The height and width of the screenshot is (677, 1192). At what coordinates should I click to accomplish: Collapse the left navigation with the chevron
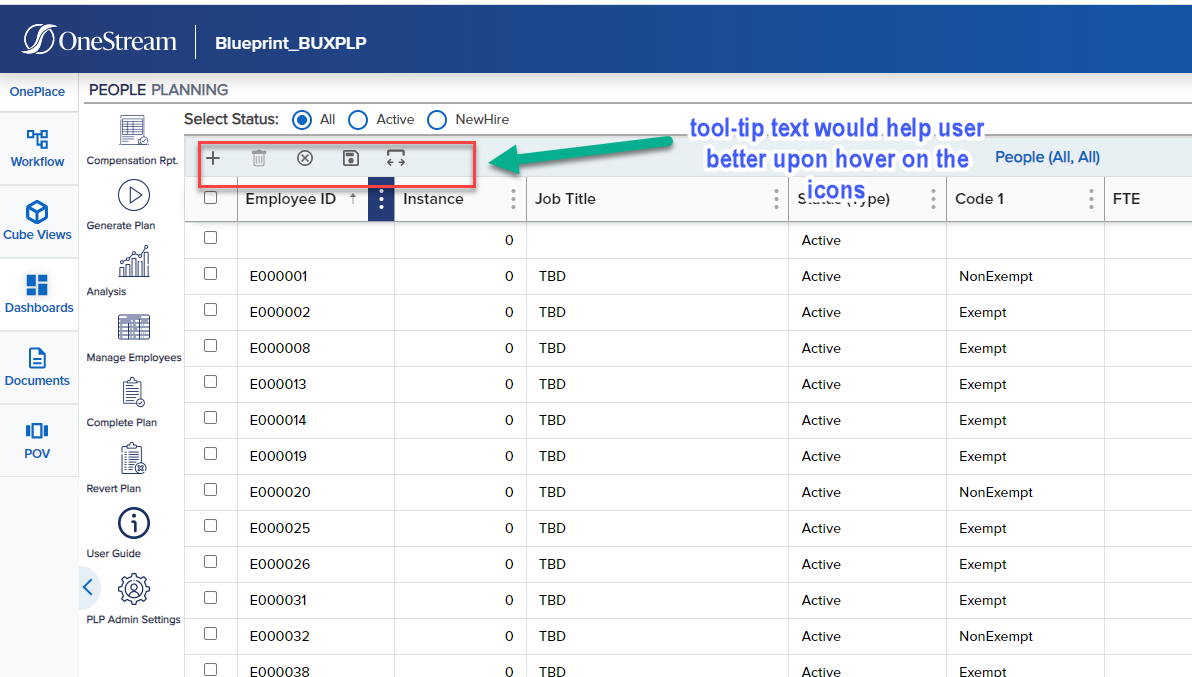pyautogui.click(x=88, y=588)
